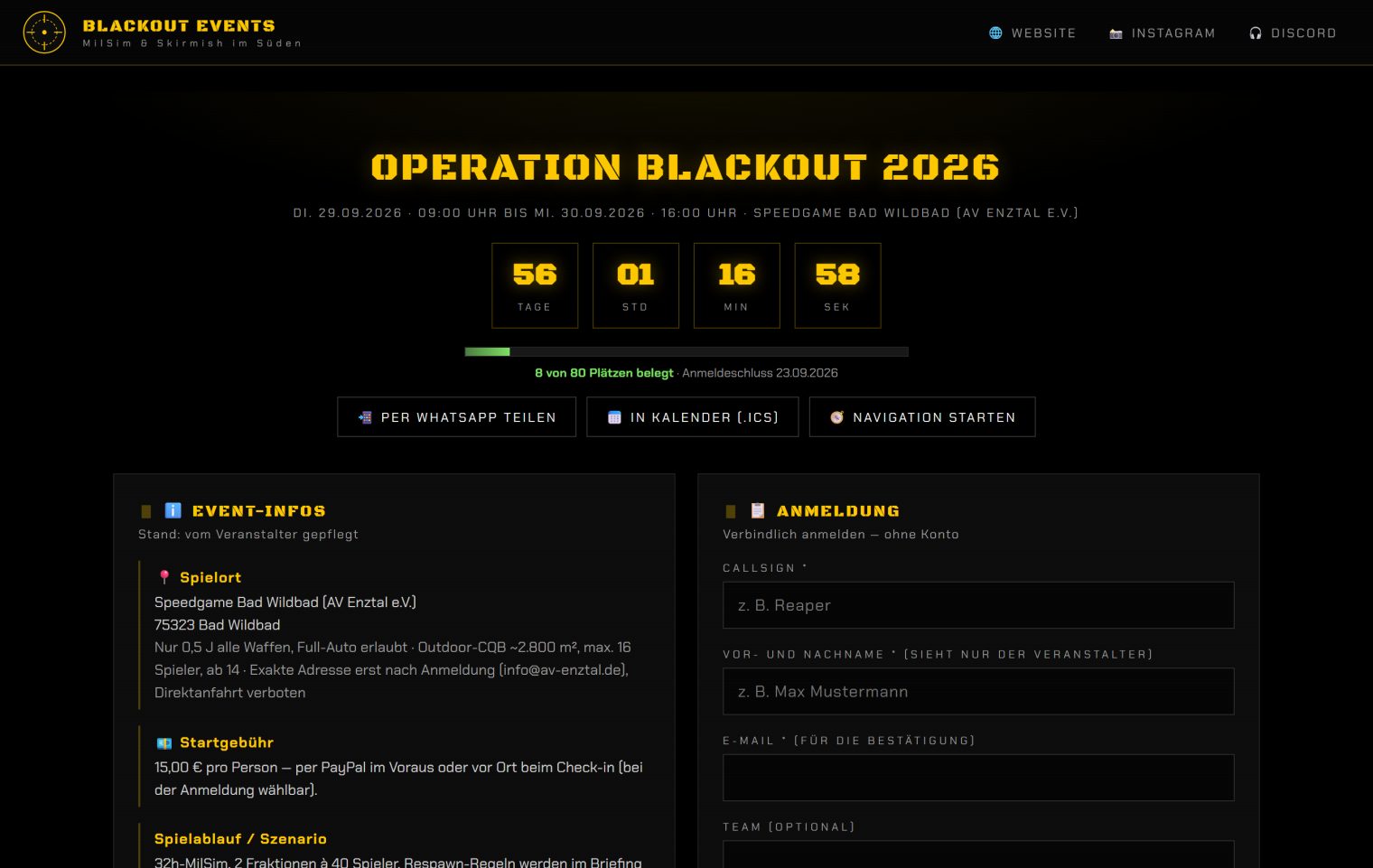Click the Startgebühr heading
Image resolution: width=1373 pixels, height=868 pixels.
click(x=227, y=742)
